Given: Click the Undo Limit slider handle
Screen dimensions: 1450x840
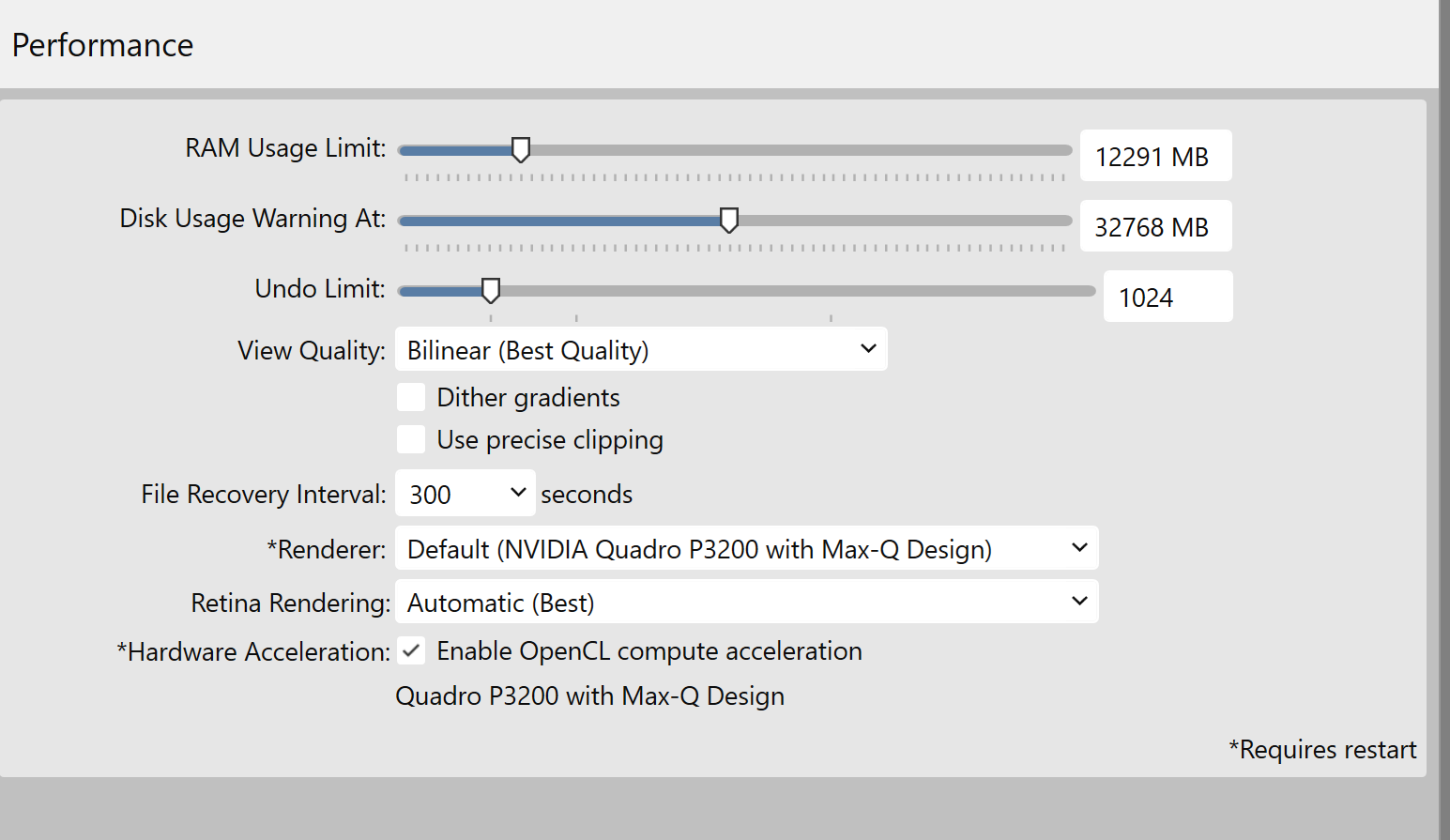Looking at the screenshot, I should click(490, 290).
